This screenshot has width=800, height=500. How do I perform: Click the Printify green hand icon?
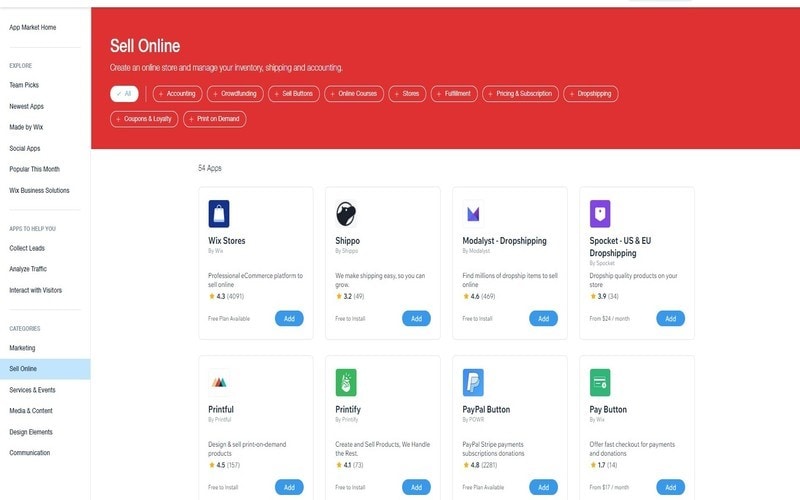click(346, 382)
